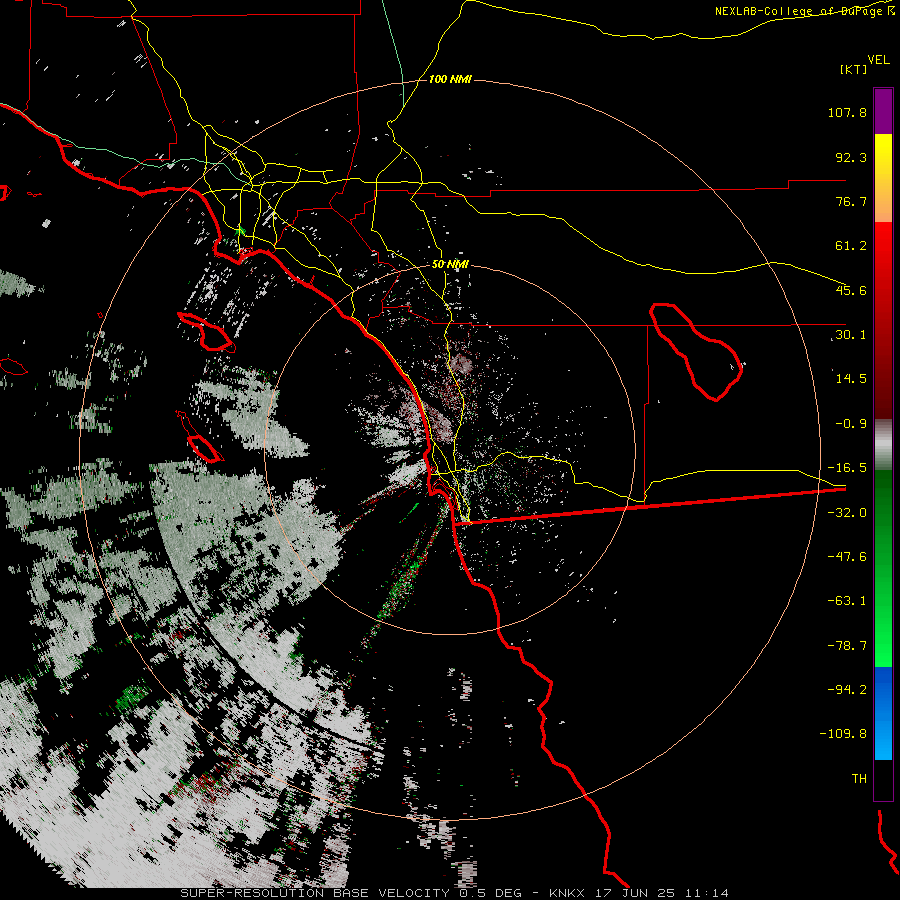Click the [KT] units label
The width and height of the screenshot is (900, 900).
pyautogui.click(x=854, y=69)
